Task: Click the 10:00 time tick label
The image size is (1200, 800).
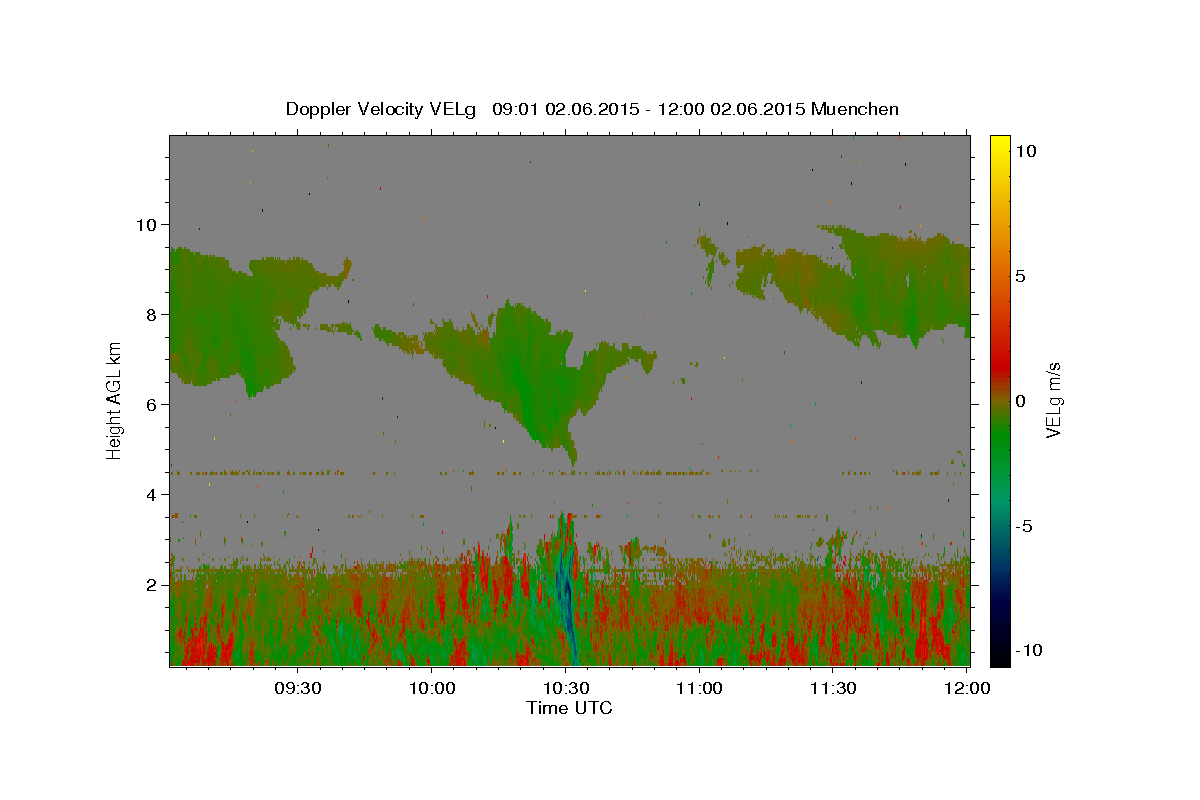Action: point(431,688)
